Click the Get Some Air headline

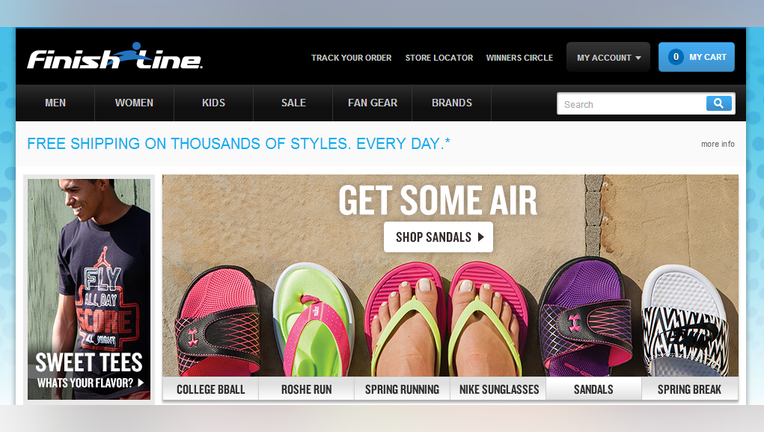(438, 200)
